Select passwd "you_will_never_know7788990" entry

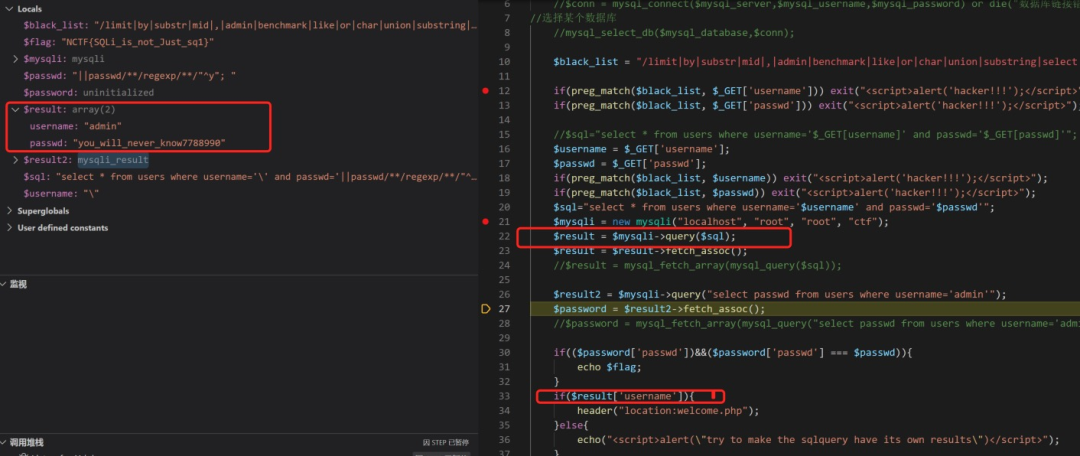128,143
